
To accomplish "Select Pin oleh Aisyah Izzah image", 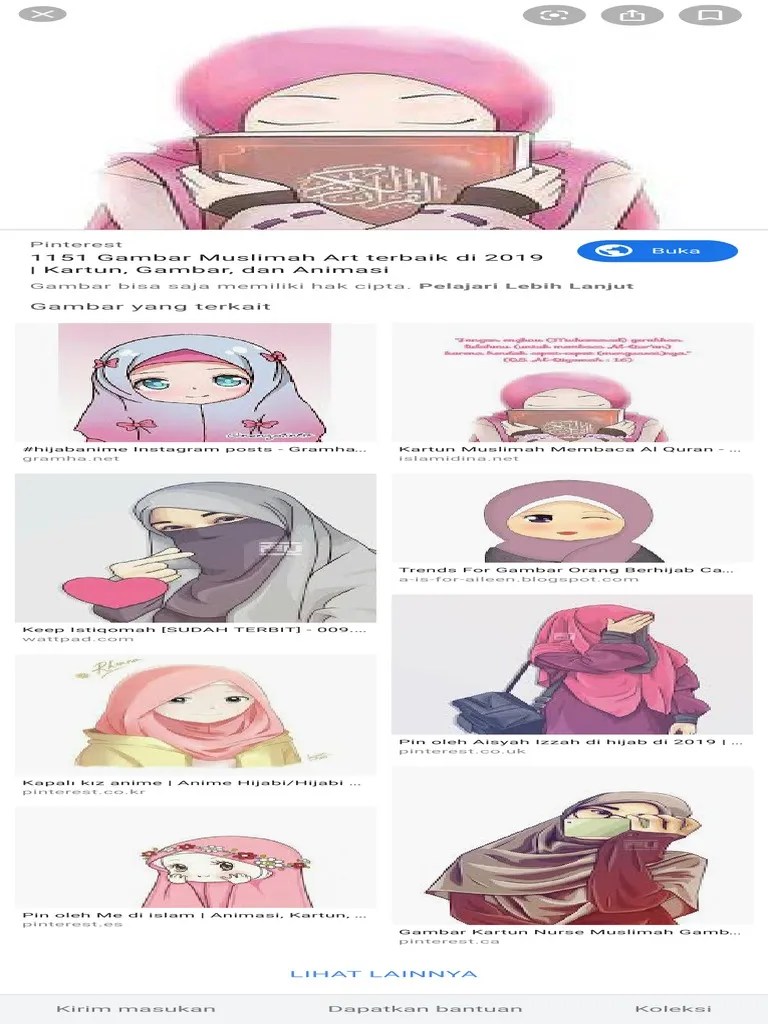I will (572, 665).
